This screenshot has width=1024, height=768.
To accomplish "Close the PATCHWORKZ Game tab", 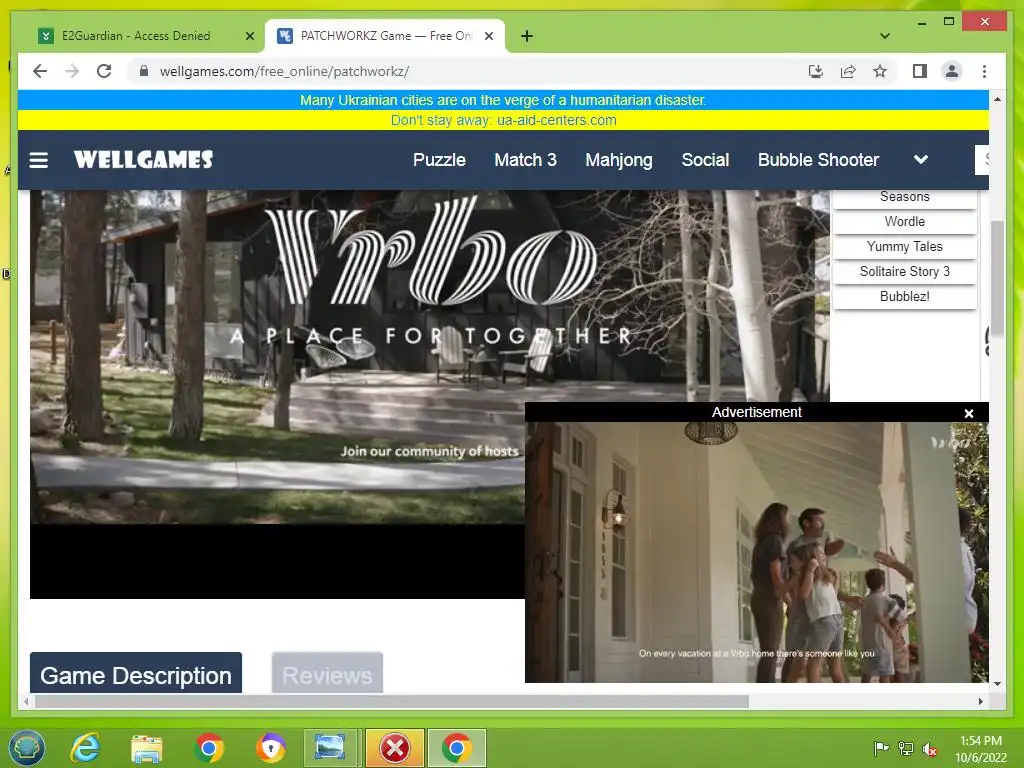I will pyautogui.click(x=488, y=36).
